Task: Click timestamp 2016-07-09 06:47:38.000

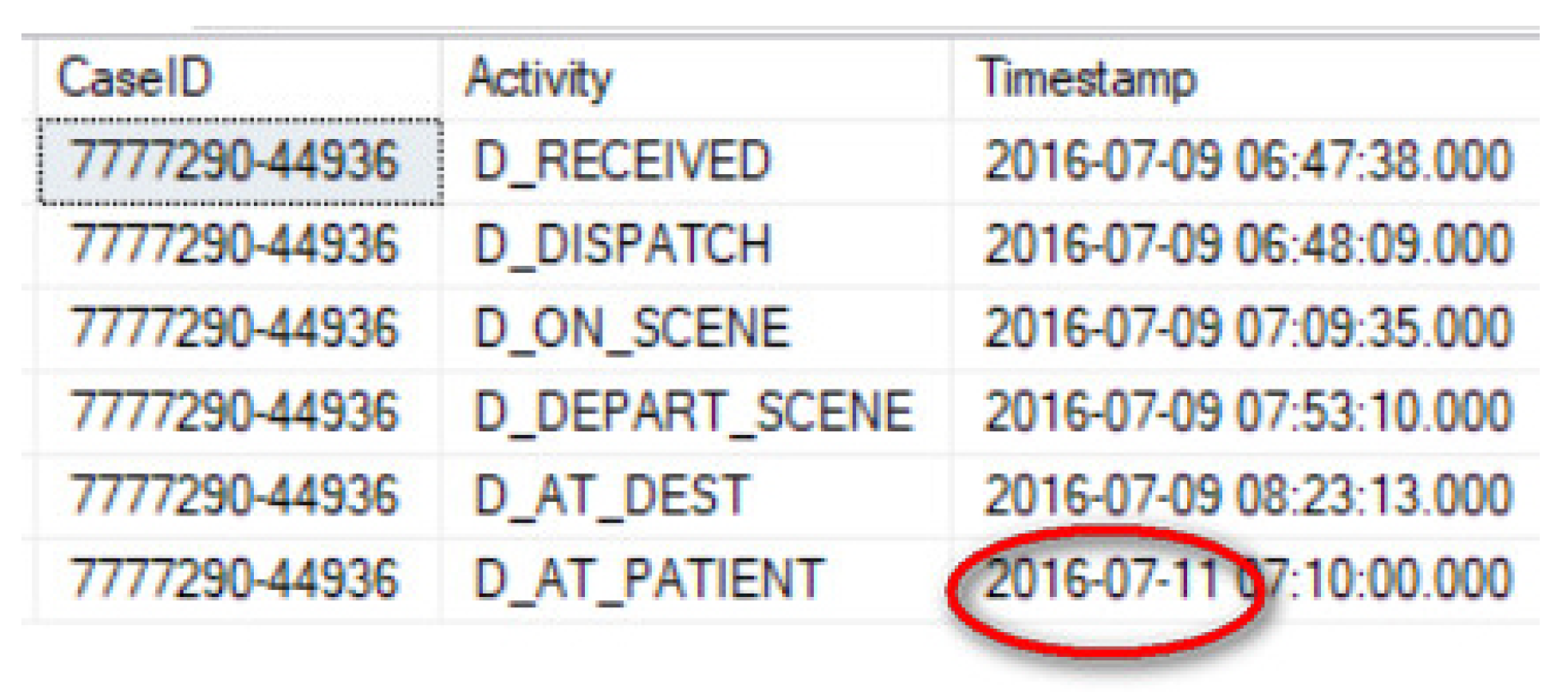Action: [1245, 161]
